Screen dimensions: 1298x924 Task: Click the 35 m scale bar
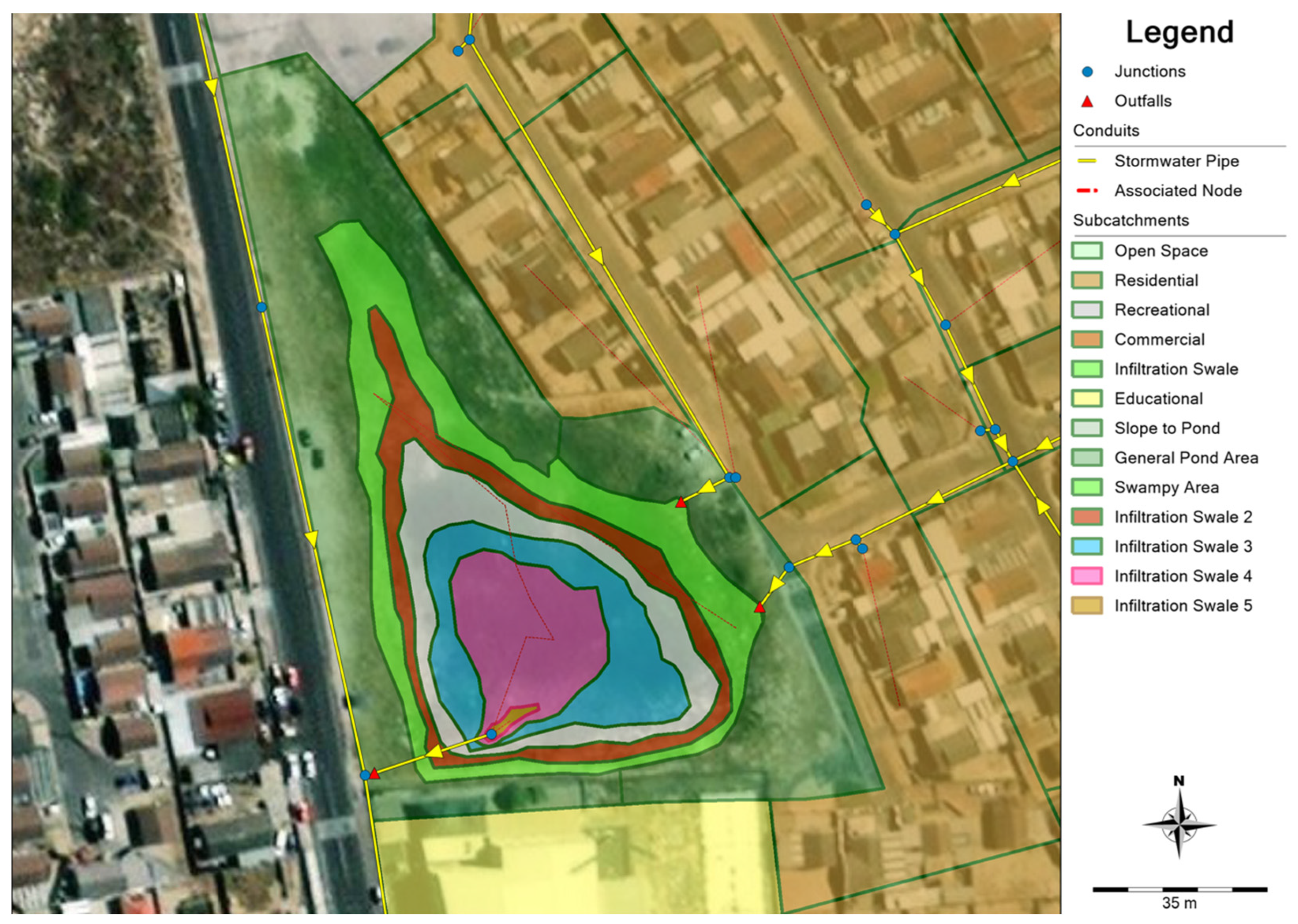click(x=1180, y=889)
